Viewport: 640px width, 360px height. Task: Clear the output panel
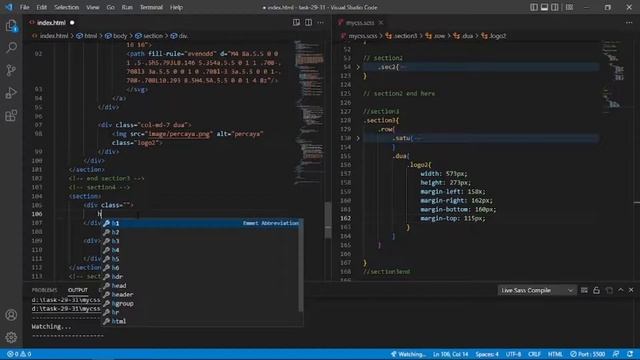[584, 290]
